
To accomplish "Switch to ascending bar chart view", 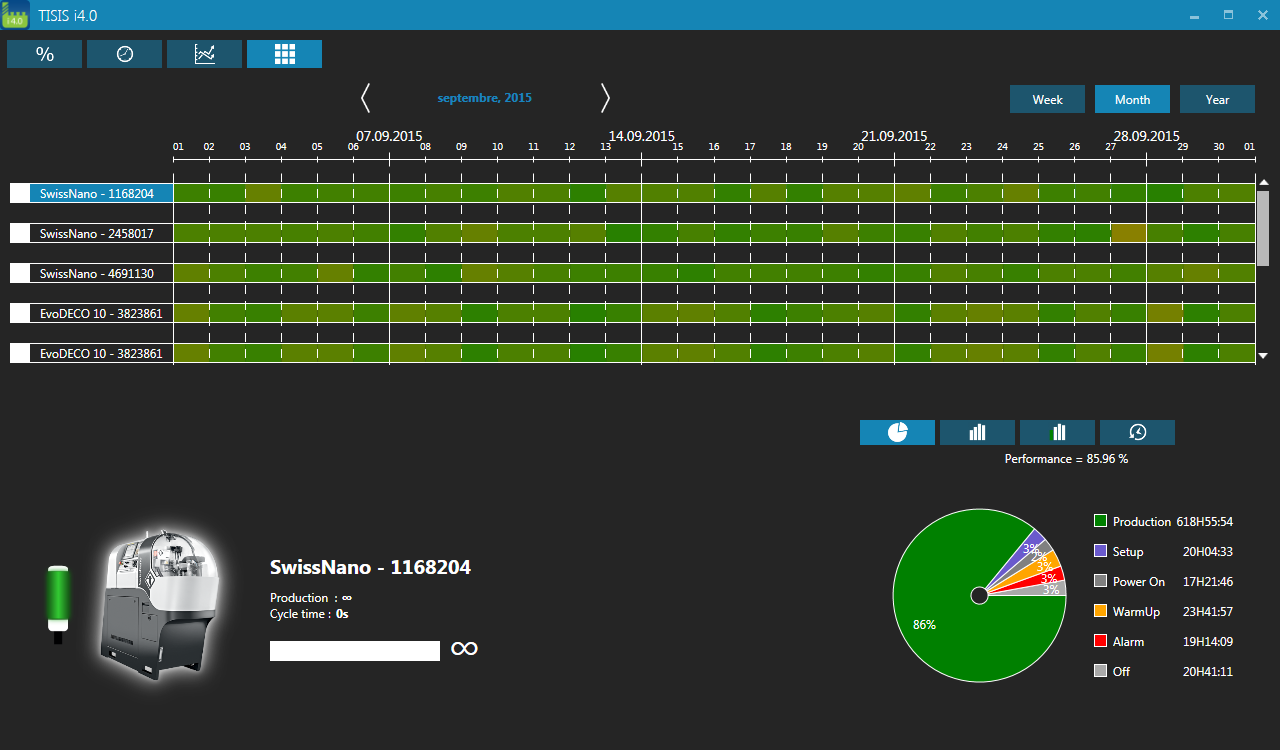I will [x=977, y=432].
